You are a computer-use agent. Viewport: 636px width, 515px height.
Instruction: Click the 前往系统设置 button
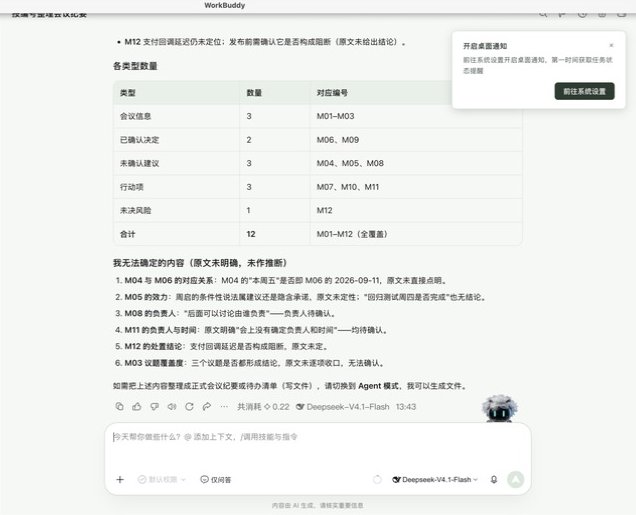pyautogui.click(x=584, y=91)
